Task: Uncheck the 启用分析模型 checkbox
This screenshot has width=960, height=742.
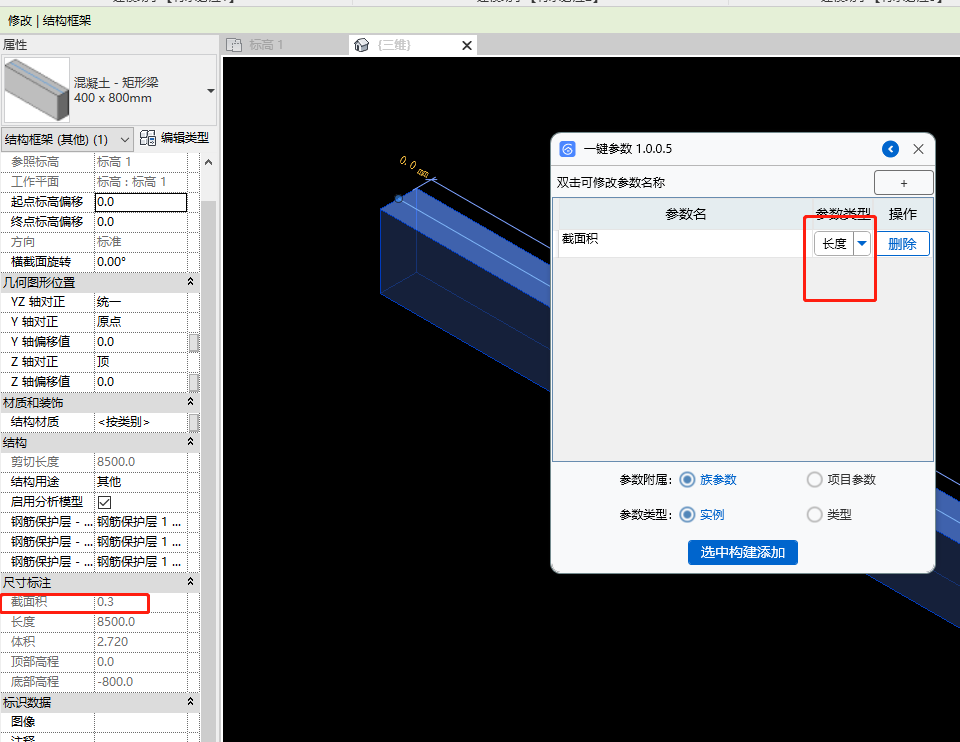Action: point(104,502)
